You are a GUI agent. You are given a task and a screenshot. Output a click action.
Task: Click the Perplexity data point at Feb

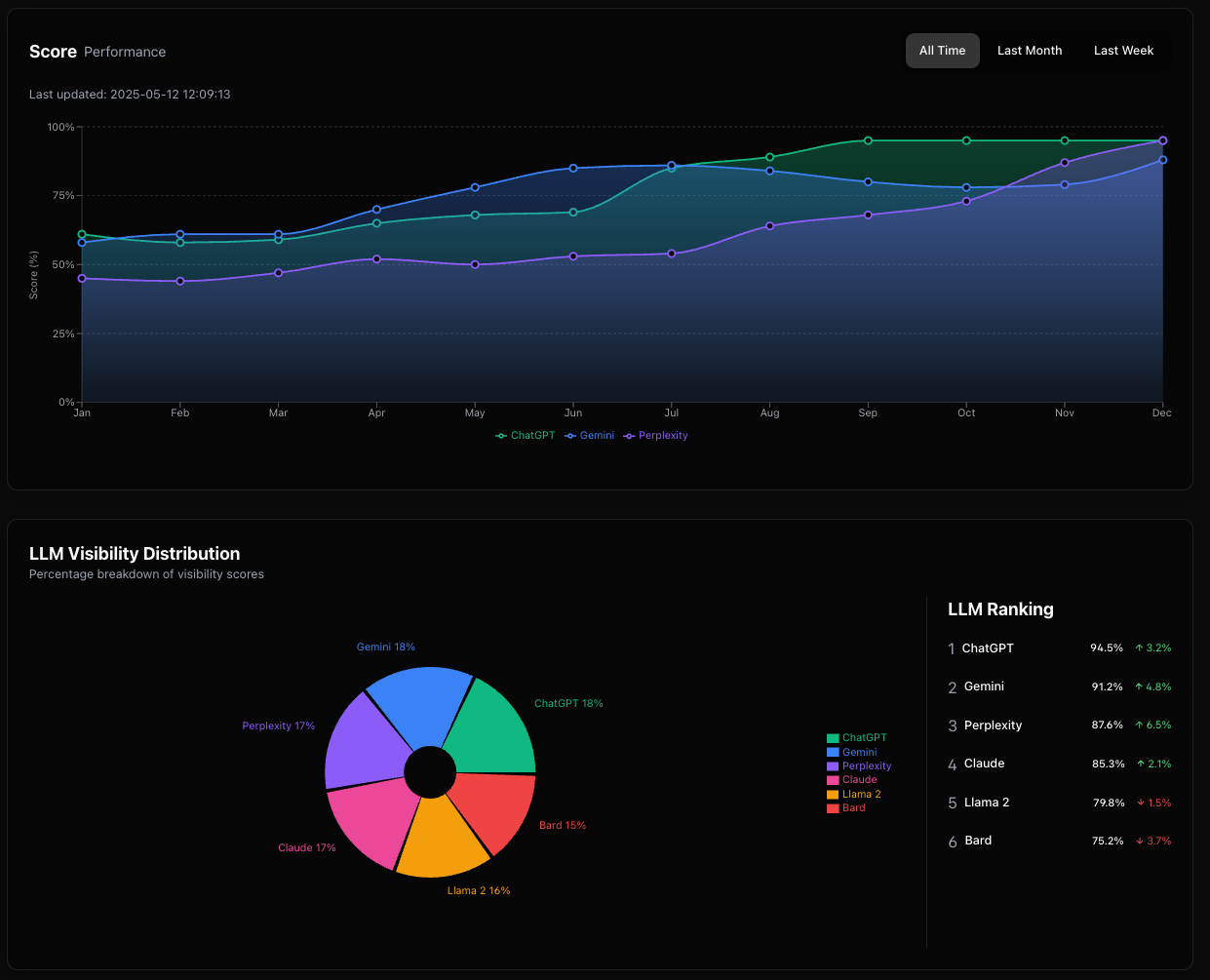180,281
